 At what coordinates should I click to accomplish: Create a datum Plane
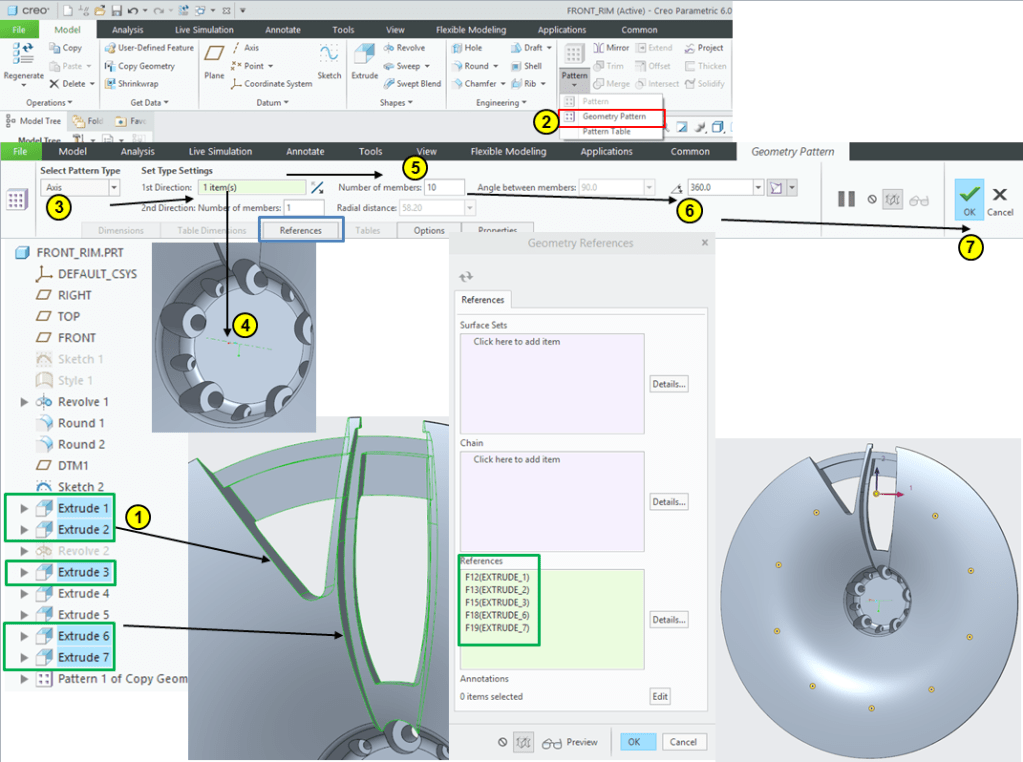pos(214,58)
